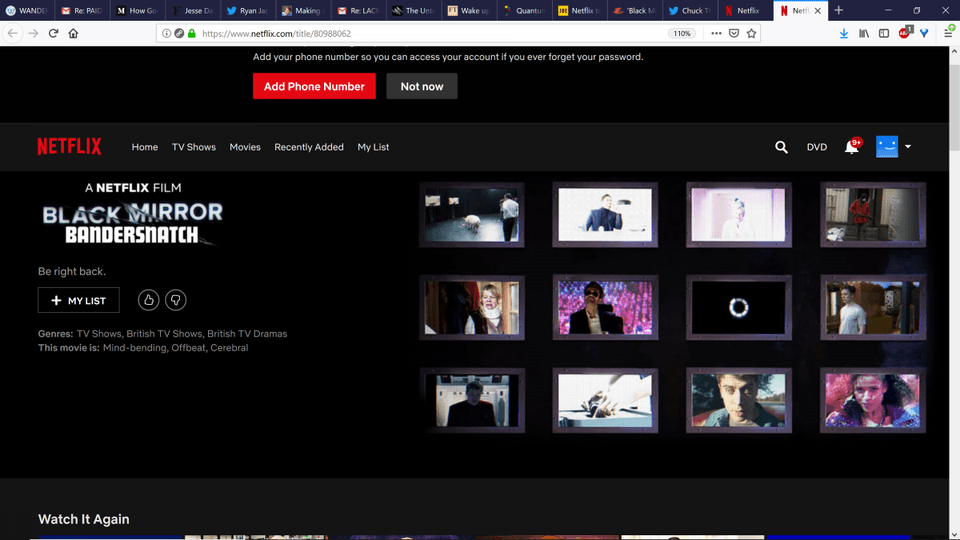Show site information icon
The image size is (960, 540).
[x=167, y=34]
